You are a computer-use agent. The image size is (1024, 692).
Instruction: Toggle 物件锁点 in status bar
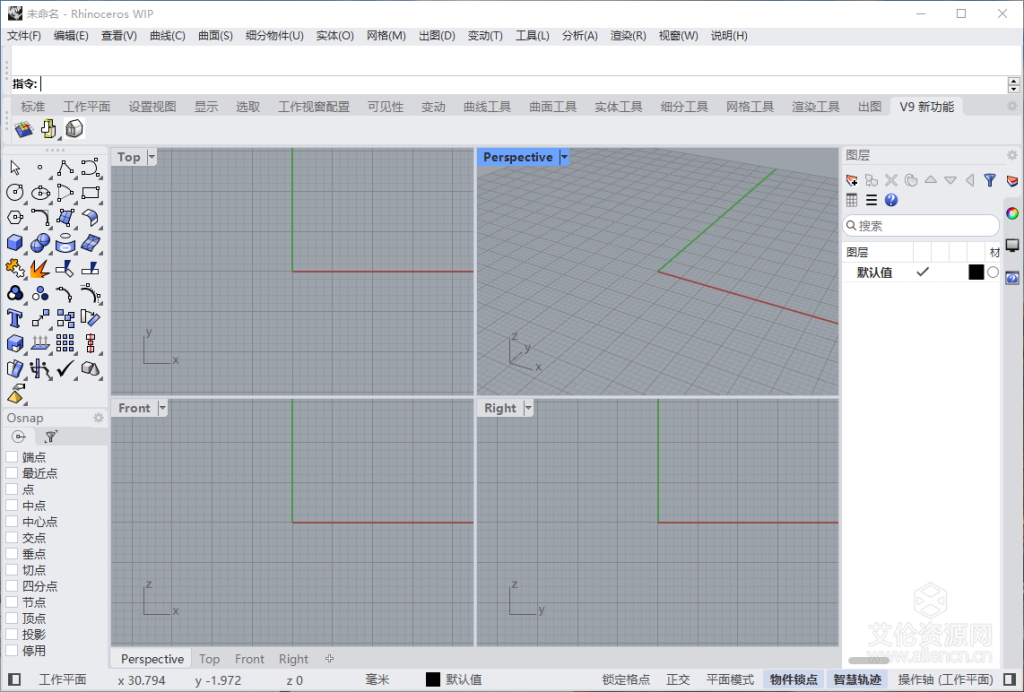tap(793, 680)
